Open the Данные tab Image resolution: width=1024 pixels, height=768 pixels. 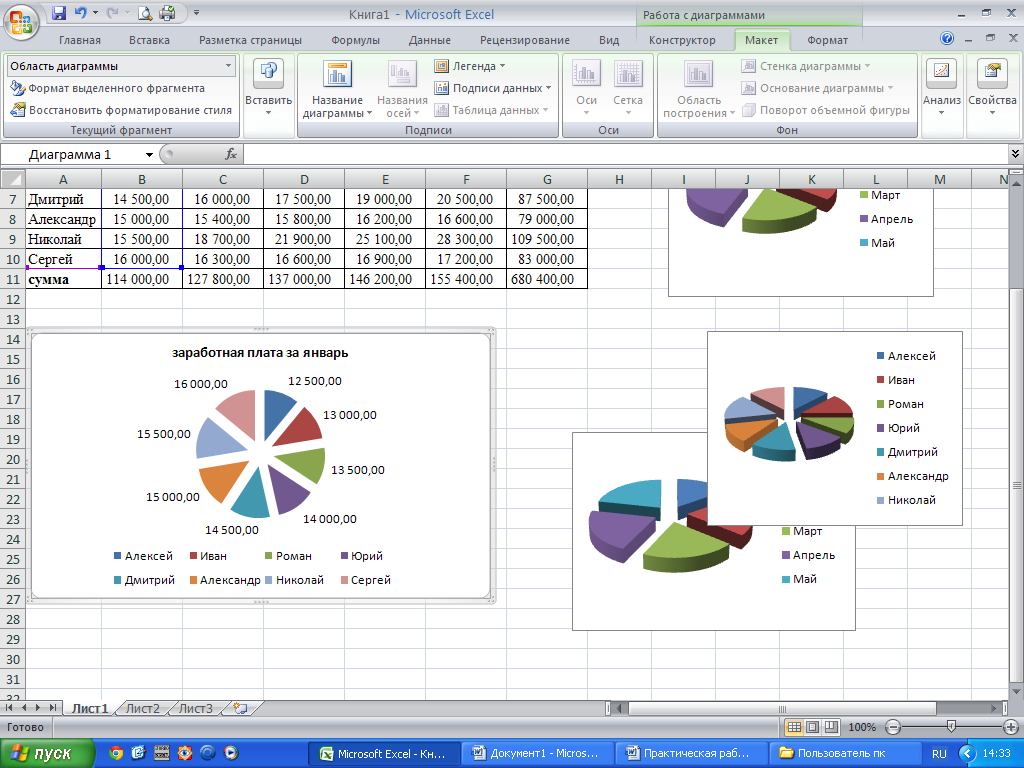[429, 40]
